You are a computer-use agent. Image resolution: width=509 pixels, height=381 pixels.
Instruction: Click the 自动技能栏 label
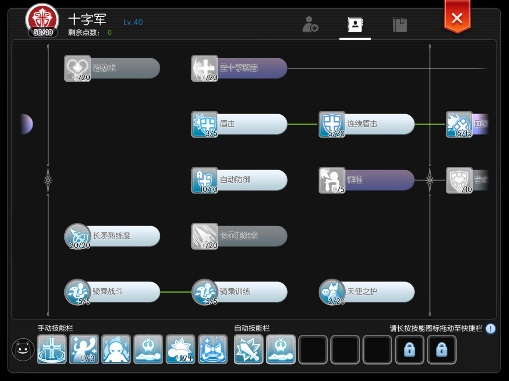pos(252,328)
